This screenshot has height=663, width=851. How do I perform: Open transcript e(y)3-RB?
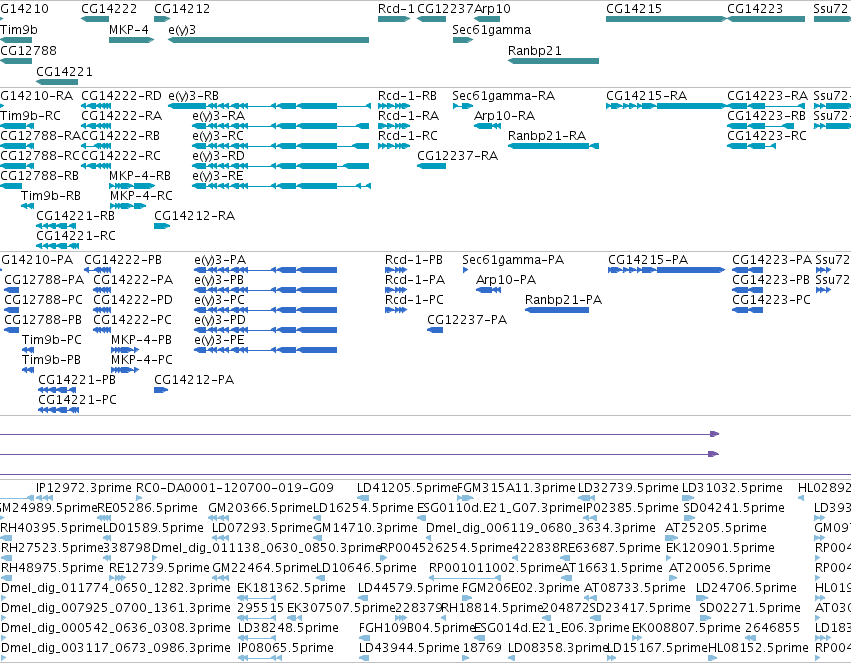click(194, 96)
